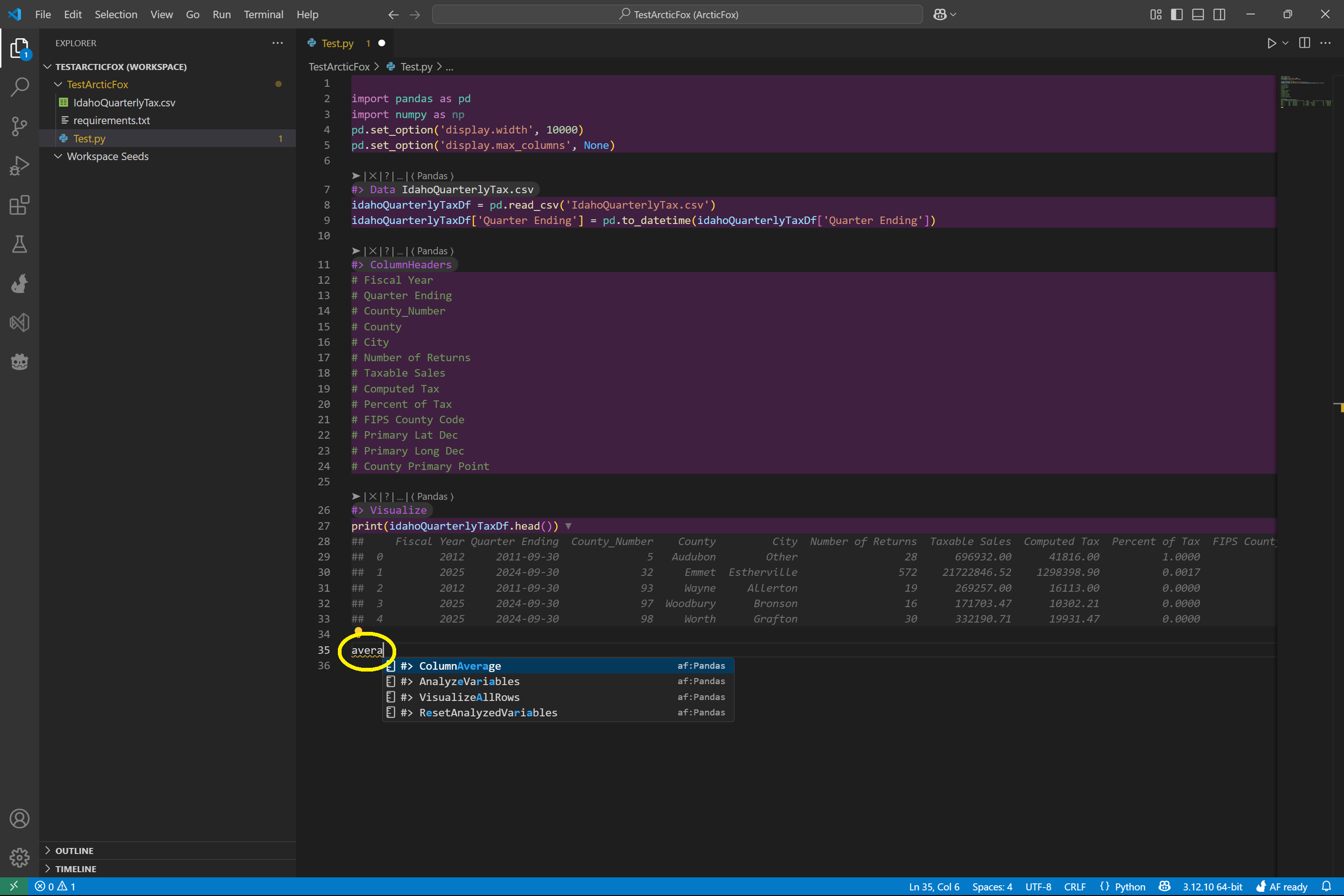Collapse TESTARCTICFOX (WORKSPACE) section
The image size is (1344, 896).
[x=48, y=67]
